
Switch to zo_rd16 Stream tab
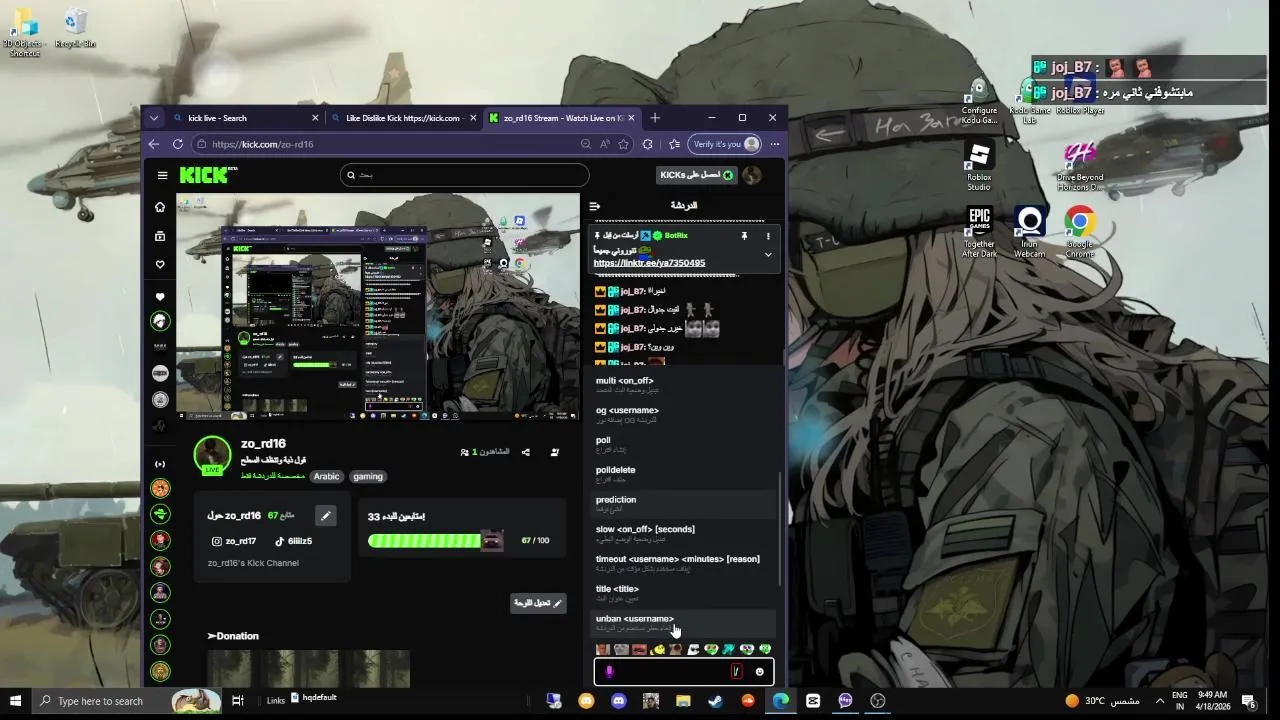tap(562, 118)
